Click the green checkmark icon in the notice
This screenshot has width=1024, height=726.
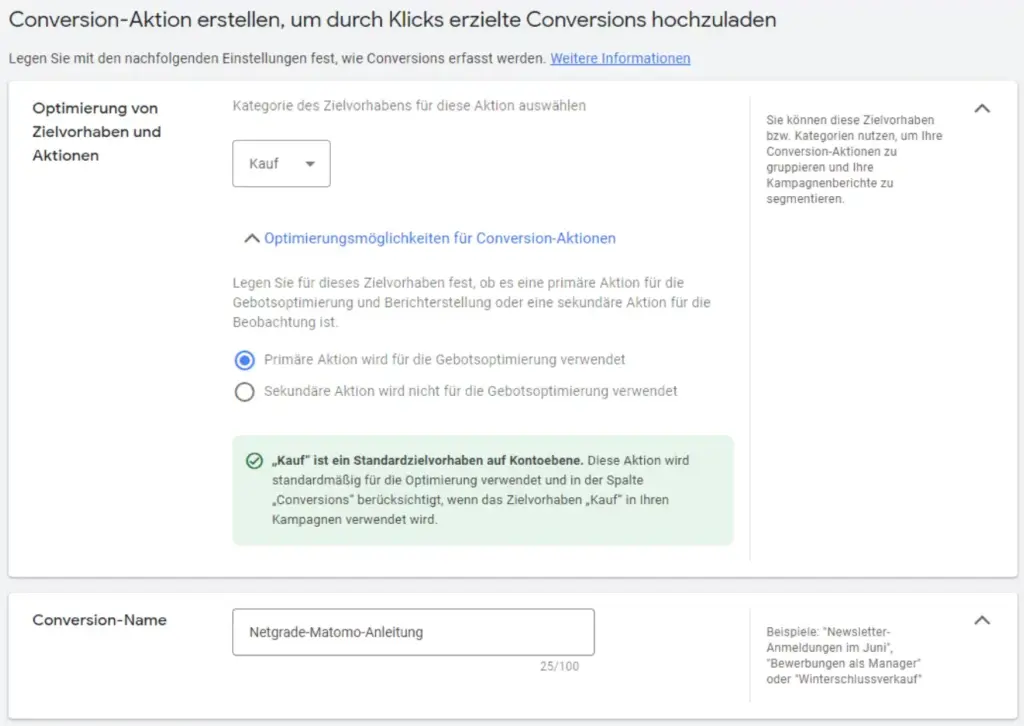255,461
